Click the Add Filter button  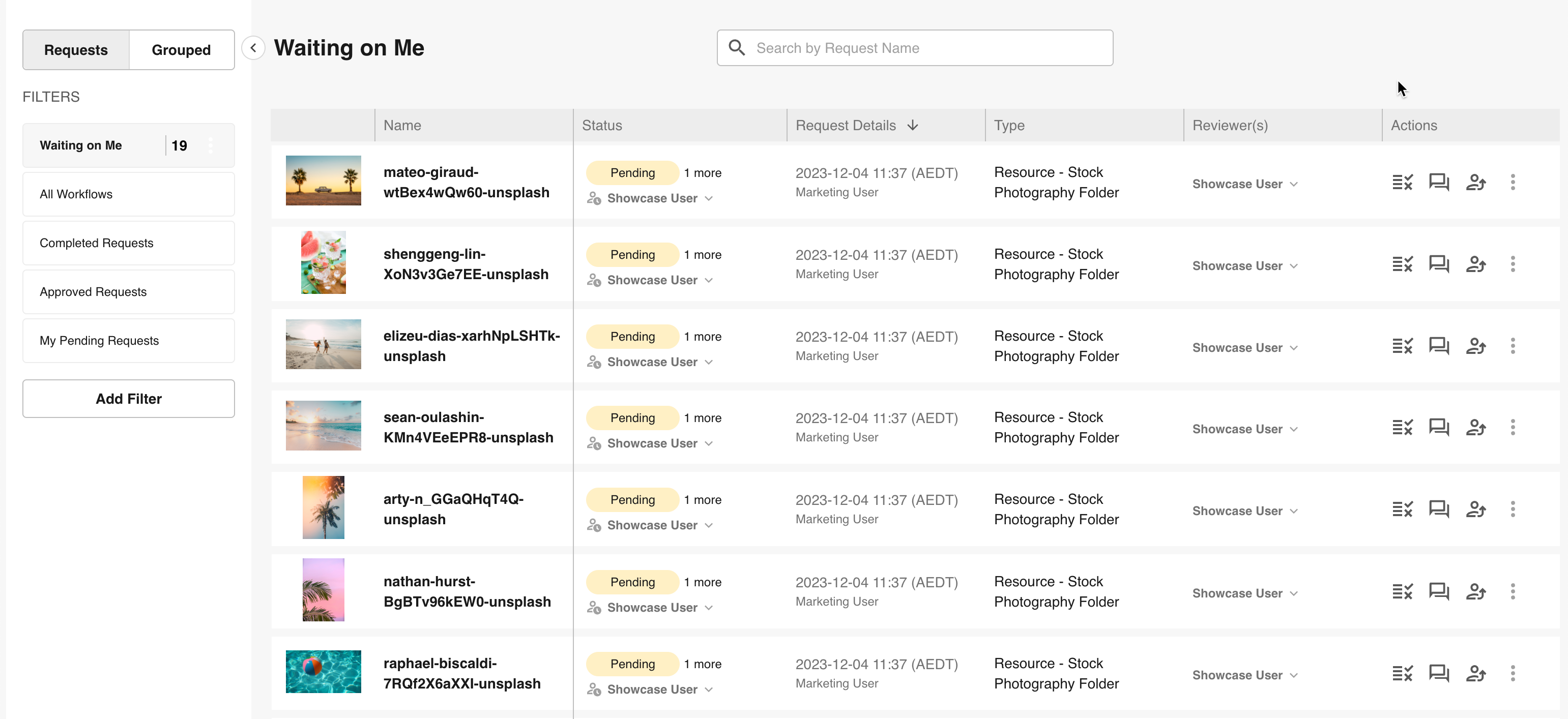128,399
